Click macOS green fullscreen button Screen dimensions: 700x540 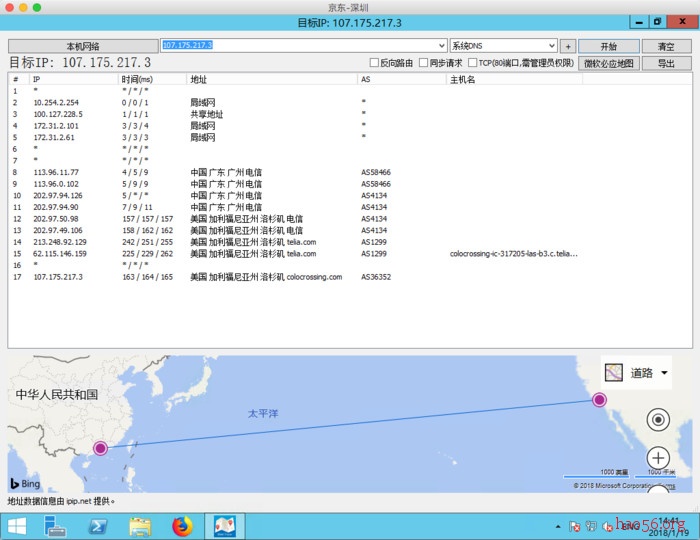(x=37, y=7)
